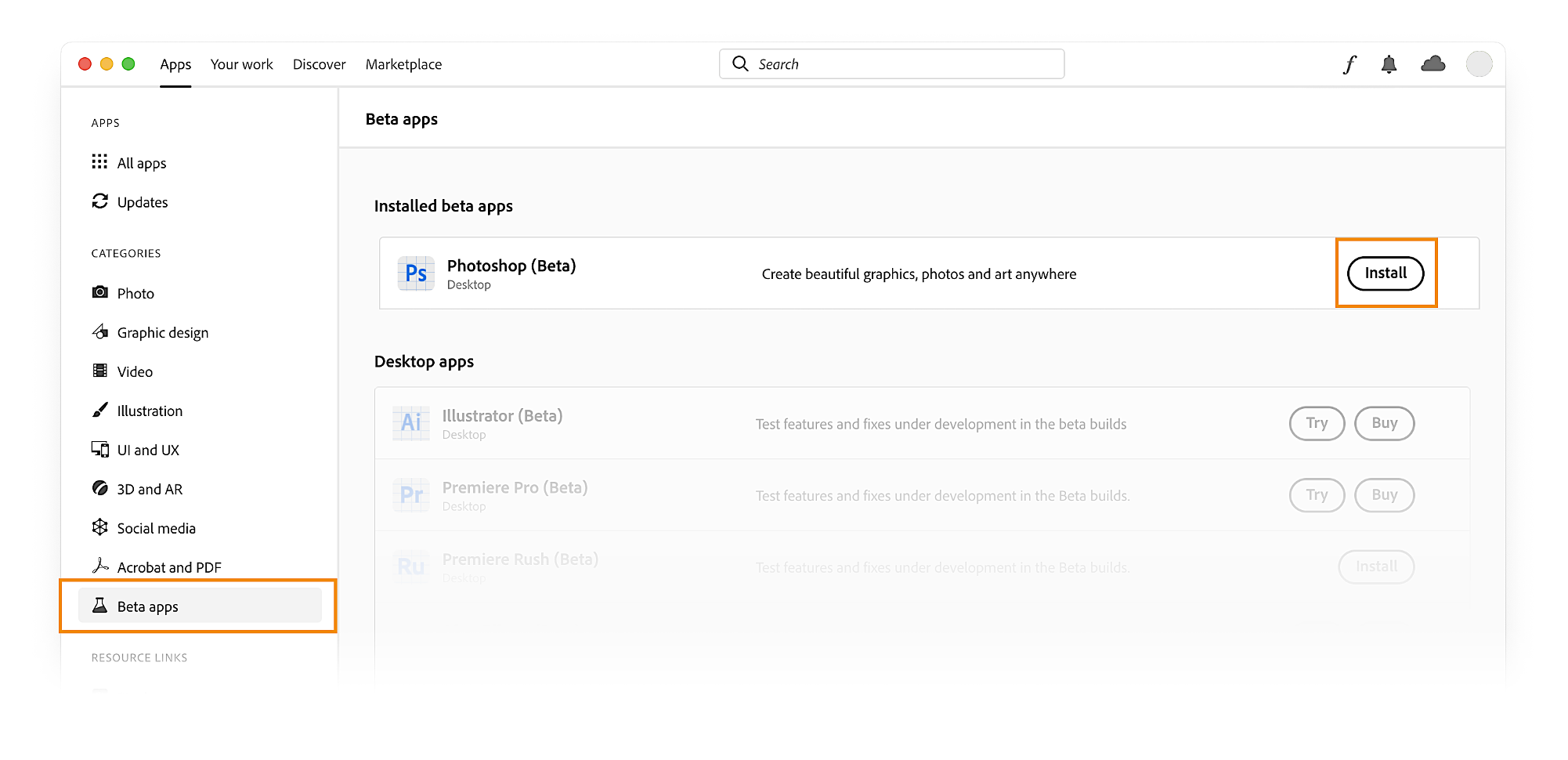Click the Illustrator (Beta) app icon
The width and height of the screenshot is (1568, 760).
pos(410,423)
